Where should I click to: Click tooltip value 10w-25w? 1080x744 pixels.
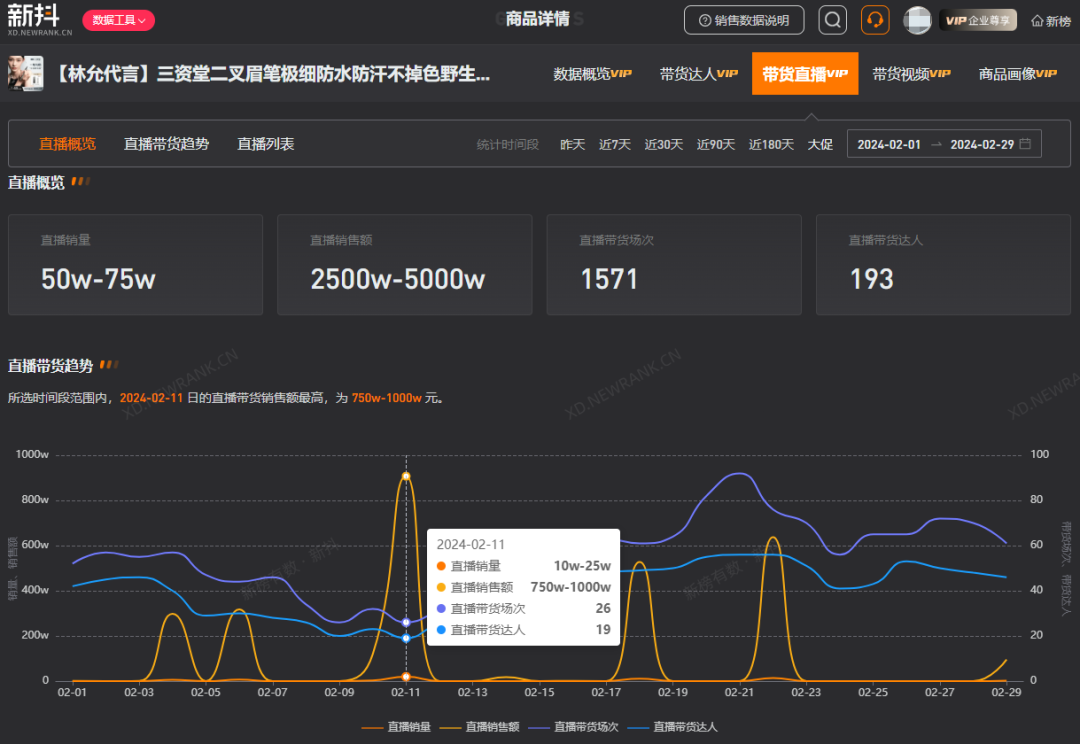pyautogui.click(x=582, y=566)
